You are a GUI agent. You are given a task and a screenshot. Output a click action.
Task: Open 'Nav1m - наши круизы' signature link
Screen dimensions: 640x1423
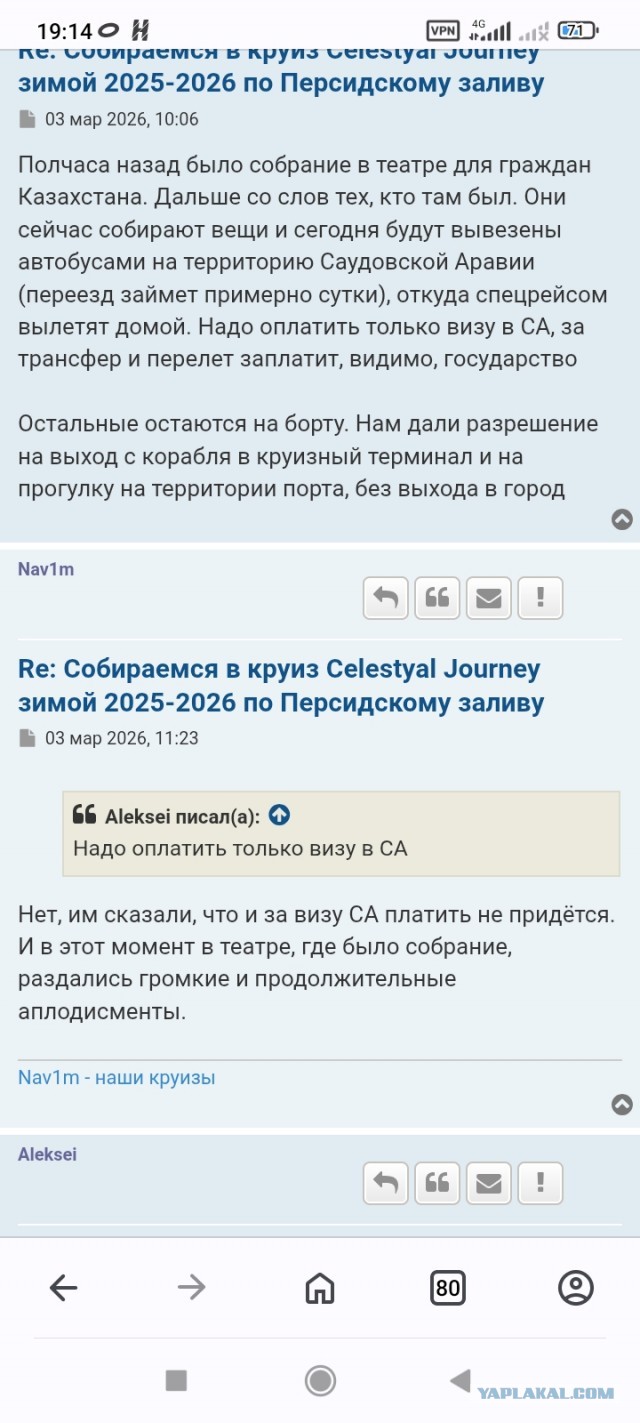[x=116, y=1077]
